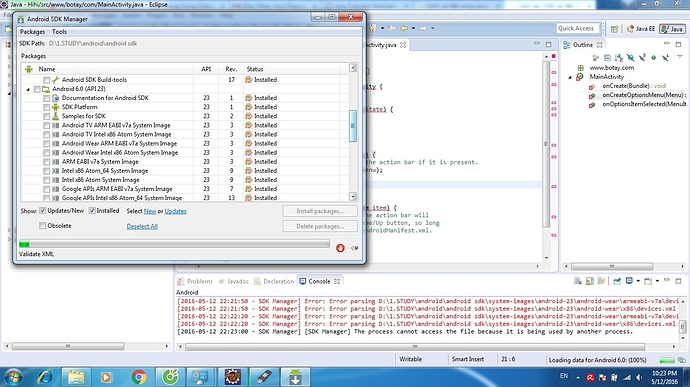Stop the SDK Manager loading operation

[340, 248]
